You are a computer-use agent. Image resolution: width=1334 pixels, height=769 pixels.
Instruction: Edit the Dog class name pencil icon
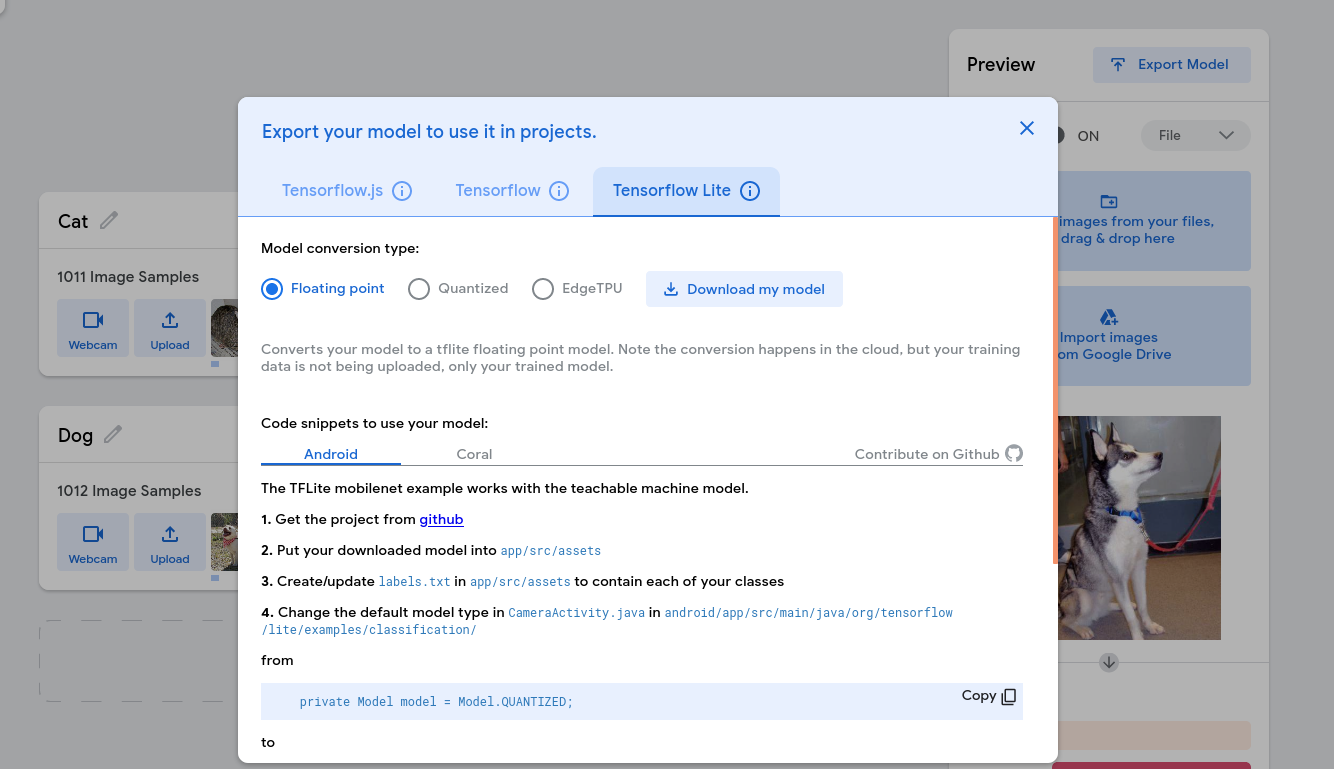tap(113, 434)
